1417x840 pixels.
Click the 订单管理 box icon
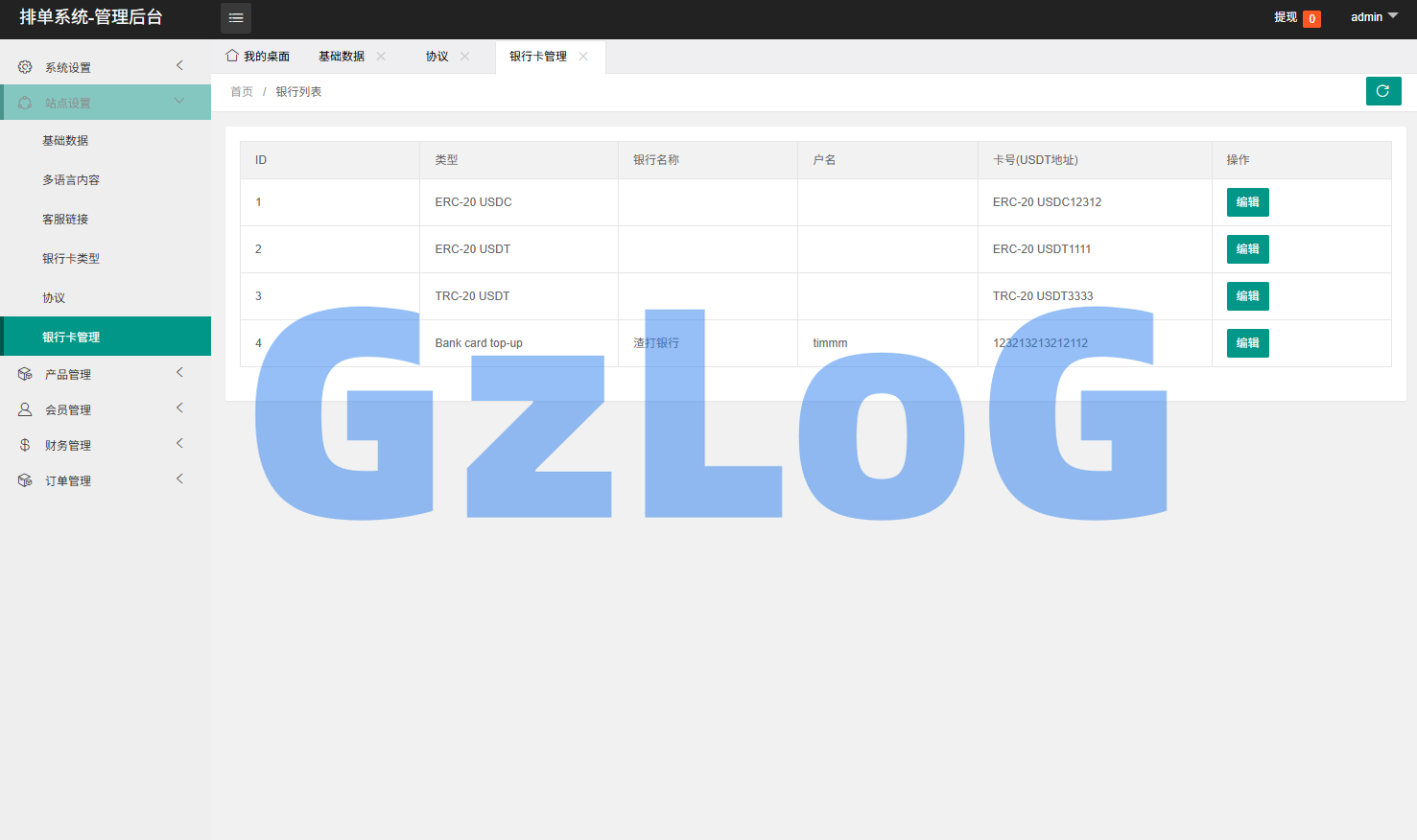25,480
